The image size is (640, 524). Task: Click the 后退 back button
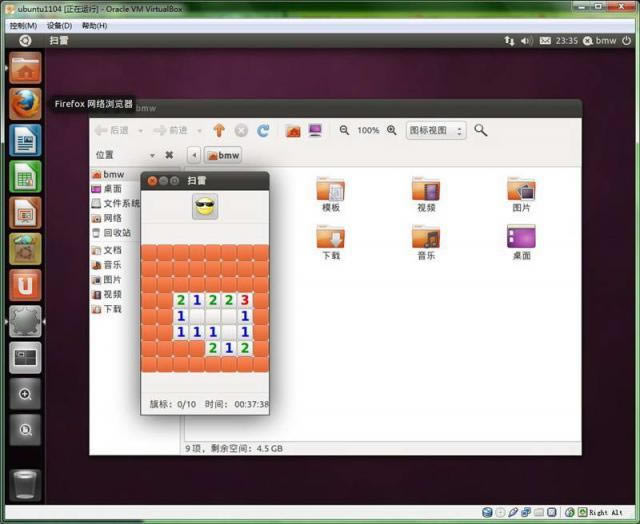pos(112,130)
